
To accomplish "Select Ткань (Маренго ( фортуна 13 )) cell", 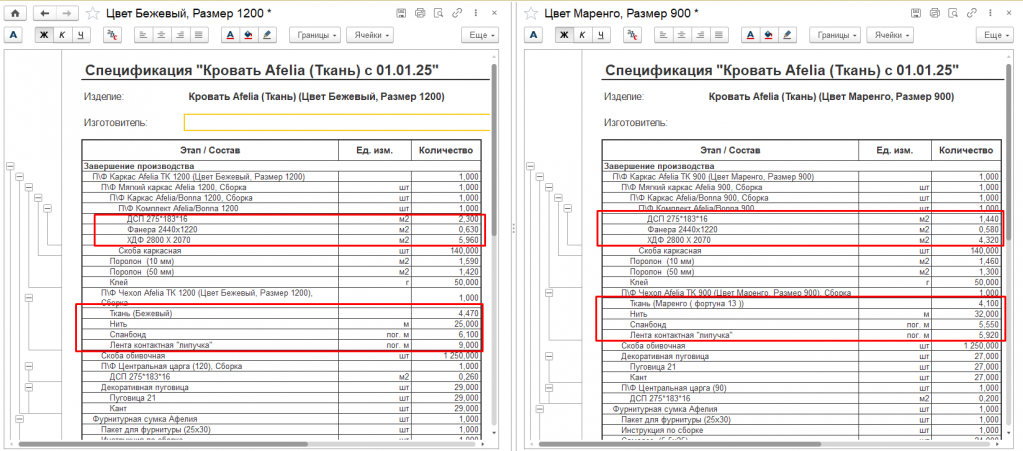I will point(731,303).
